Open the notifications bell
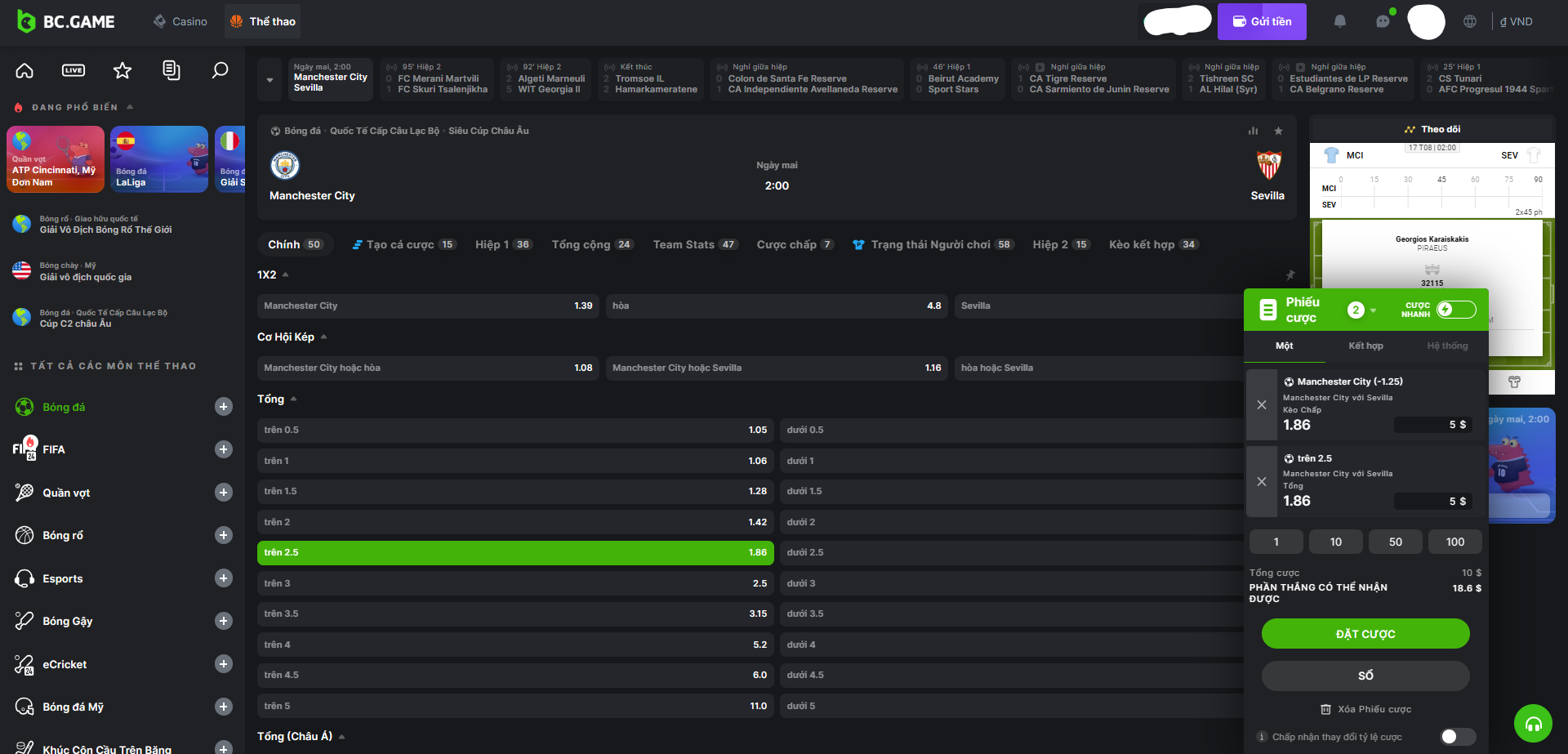Image resolution: width=1568 pixels, height=754 pixels. coord(1339,21)
